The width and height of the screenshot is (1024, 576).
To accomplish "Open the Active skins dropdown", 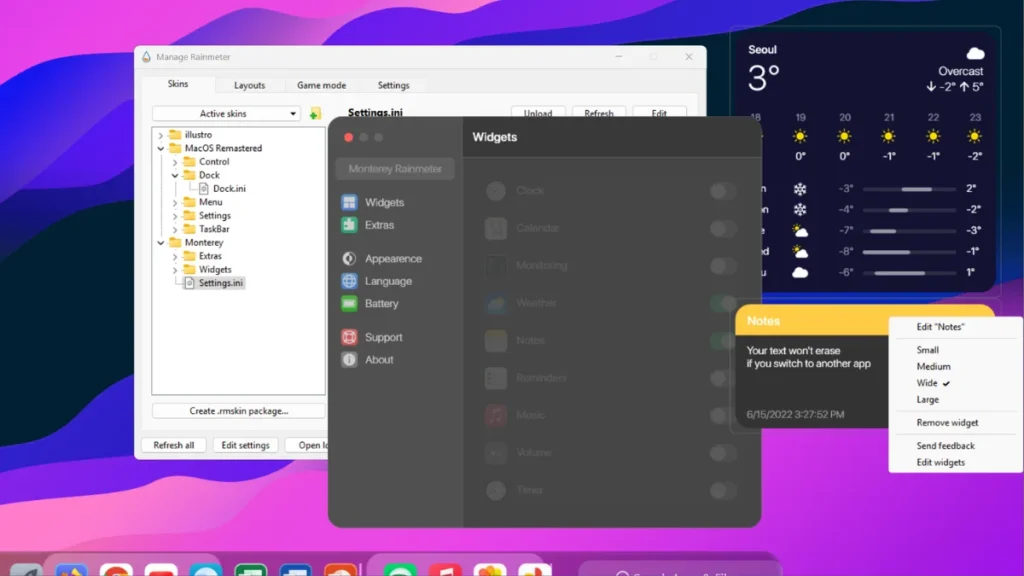I will (226, 114).
